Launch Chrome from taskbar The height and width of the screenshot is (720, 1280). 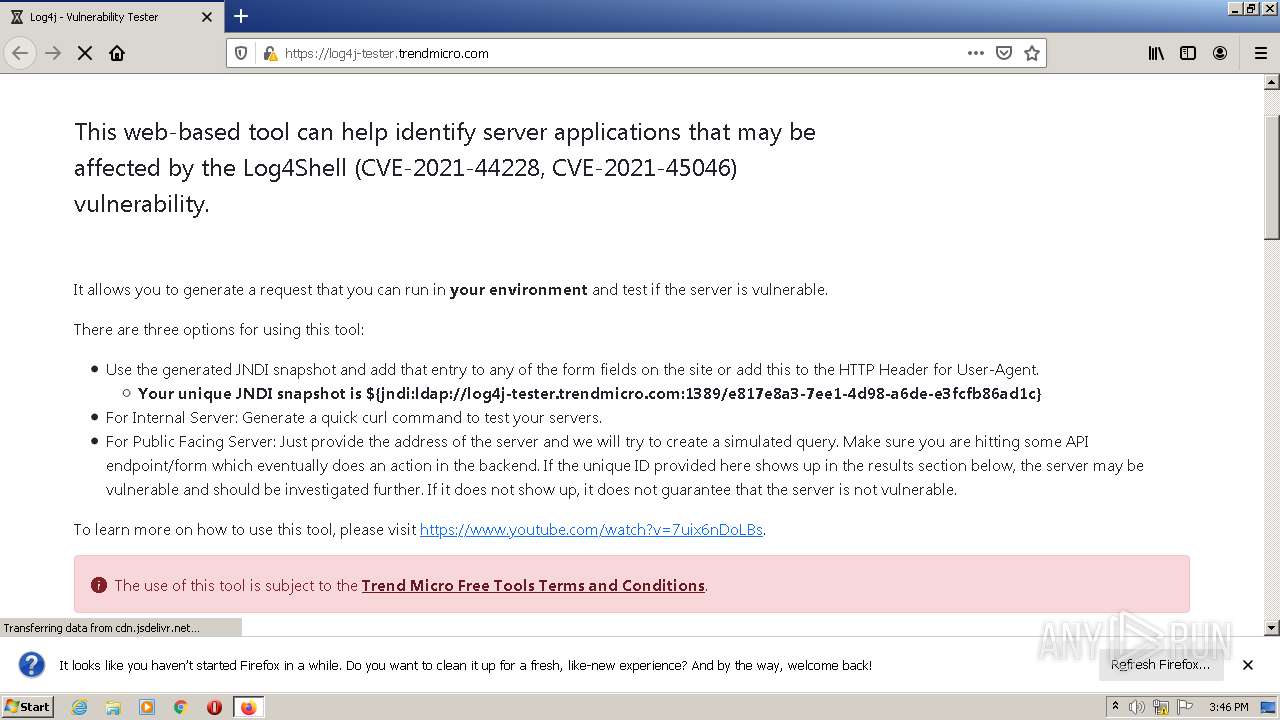pos(181,707)
